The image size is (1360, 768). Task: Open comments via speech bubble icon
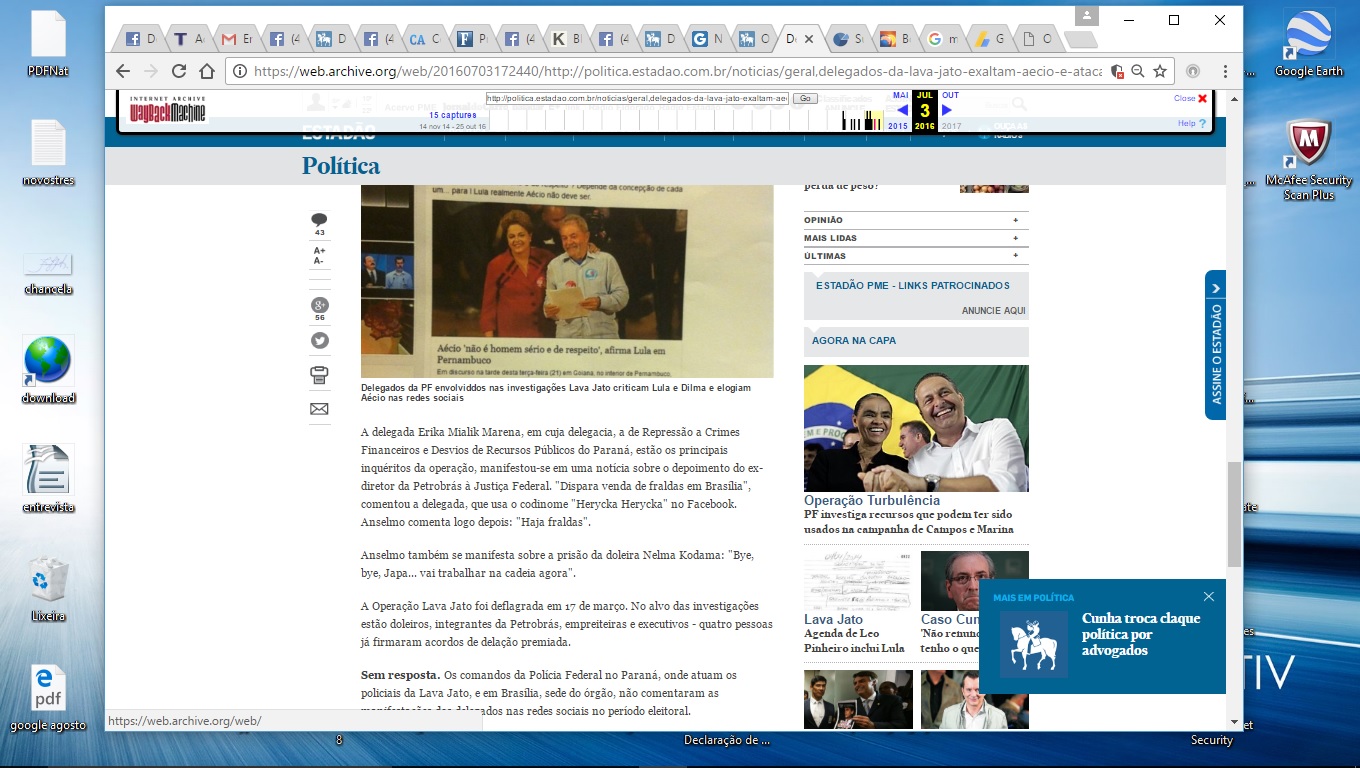319,220
